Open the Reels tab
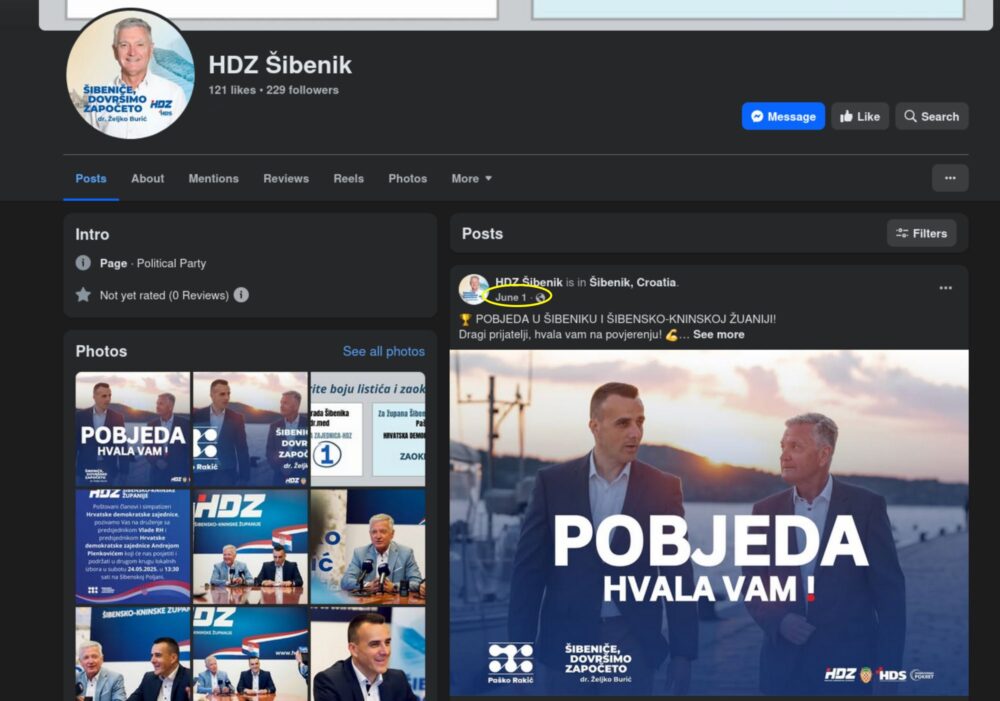The image size is (1000, 701). [348, 178]
